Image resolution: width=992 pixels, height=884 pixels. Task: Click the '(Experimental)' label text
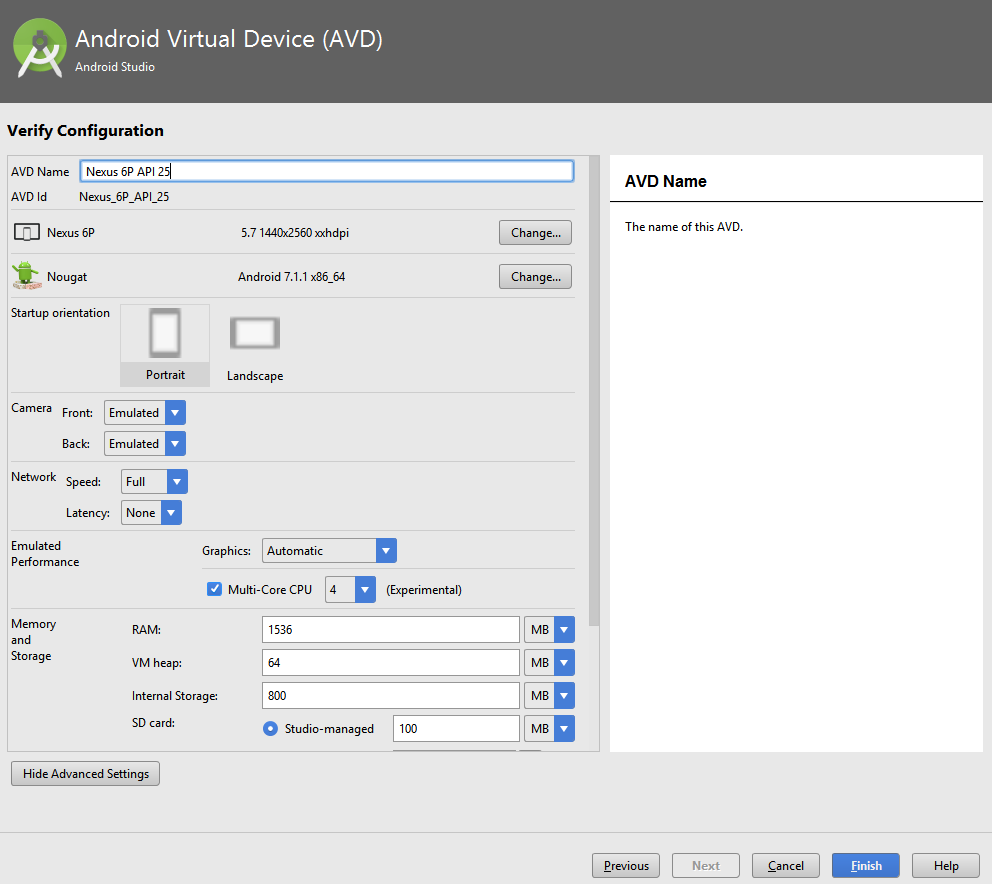[x=424, y=590]
